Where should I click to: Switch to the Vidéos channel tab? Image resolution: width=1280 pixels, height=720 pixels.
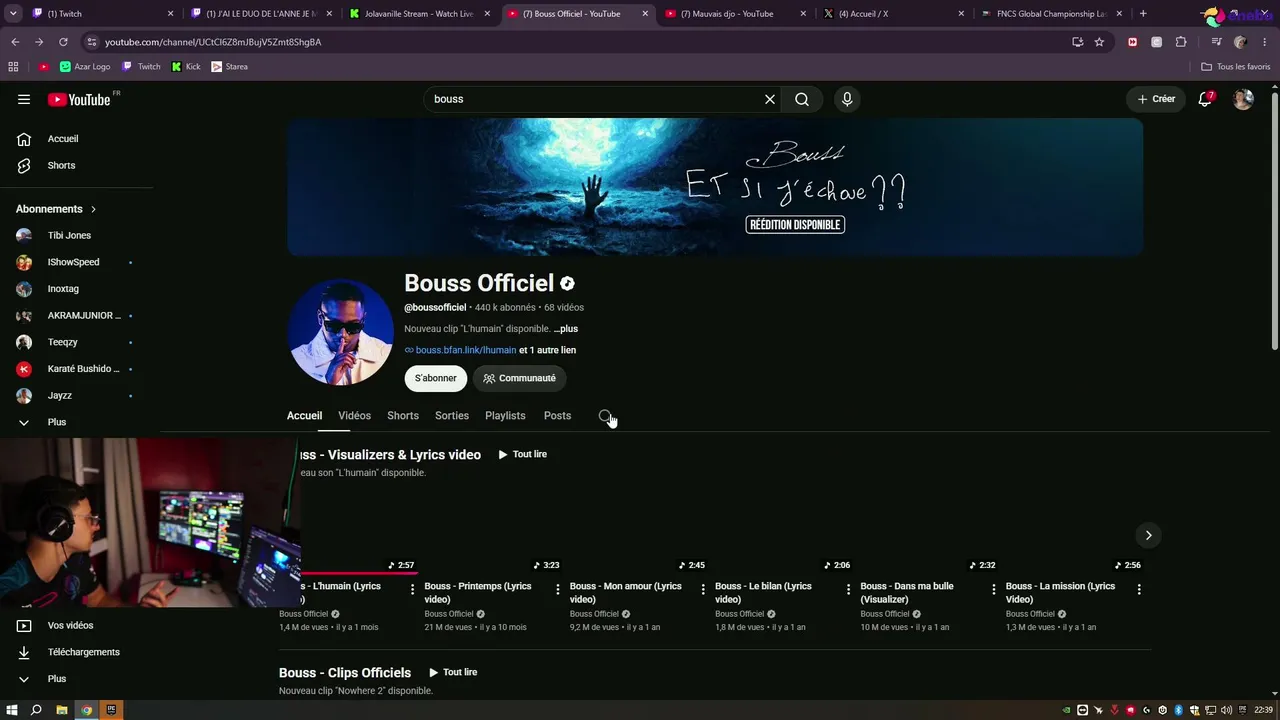coord(354,416)
